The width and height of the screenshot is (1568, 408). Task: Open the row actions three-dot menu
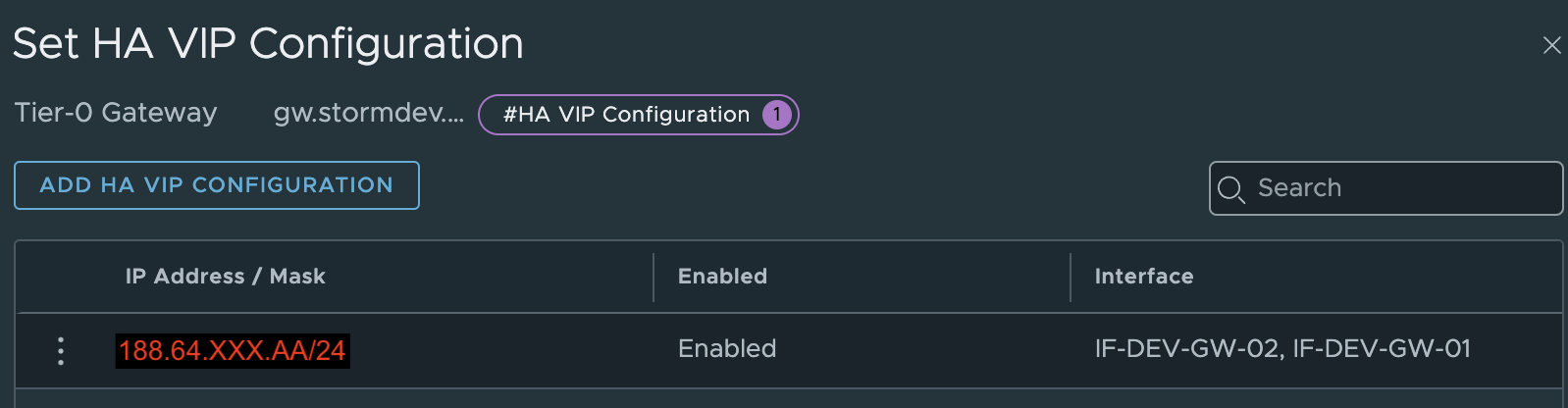(x=61, y=350)
